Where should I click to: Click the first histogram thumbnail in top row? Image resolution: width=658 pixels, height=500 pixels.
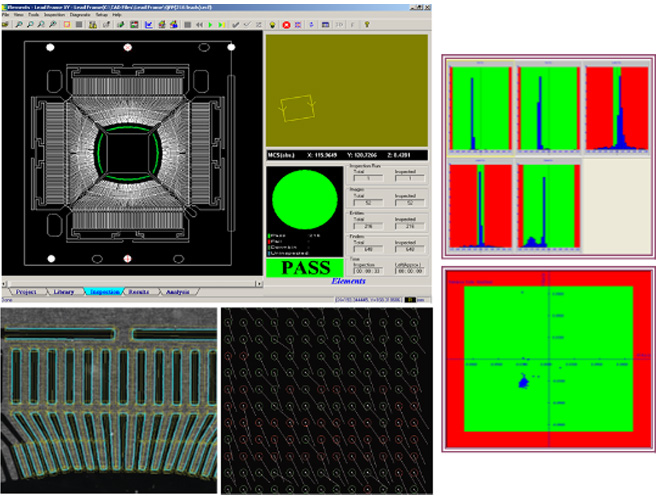point(480,108)
